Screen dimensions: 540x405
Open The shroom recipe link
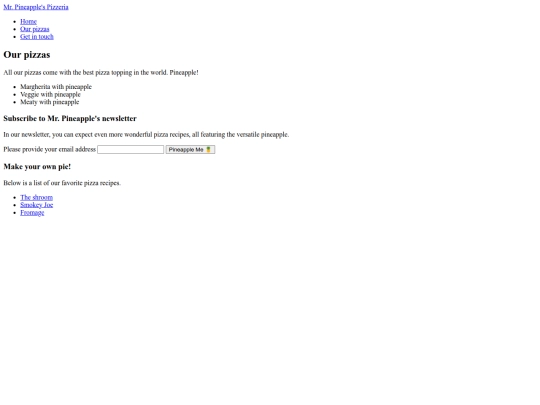[x=37, y=197]
